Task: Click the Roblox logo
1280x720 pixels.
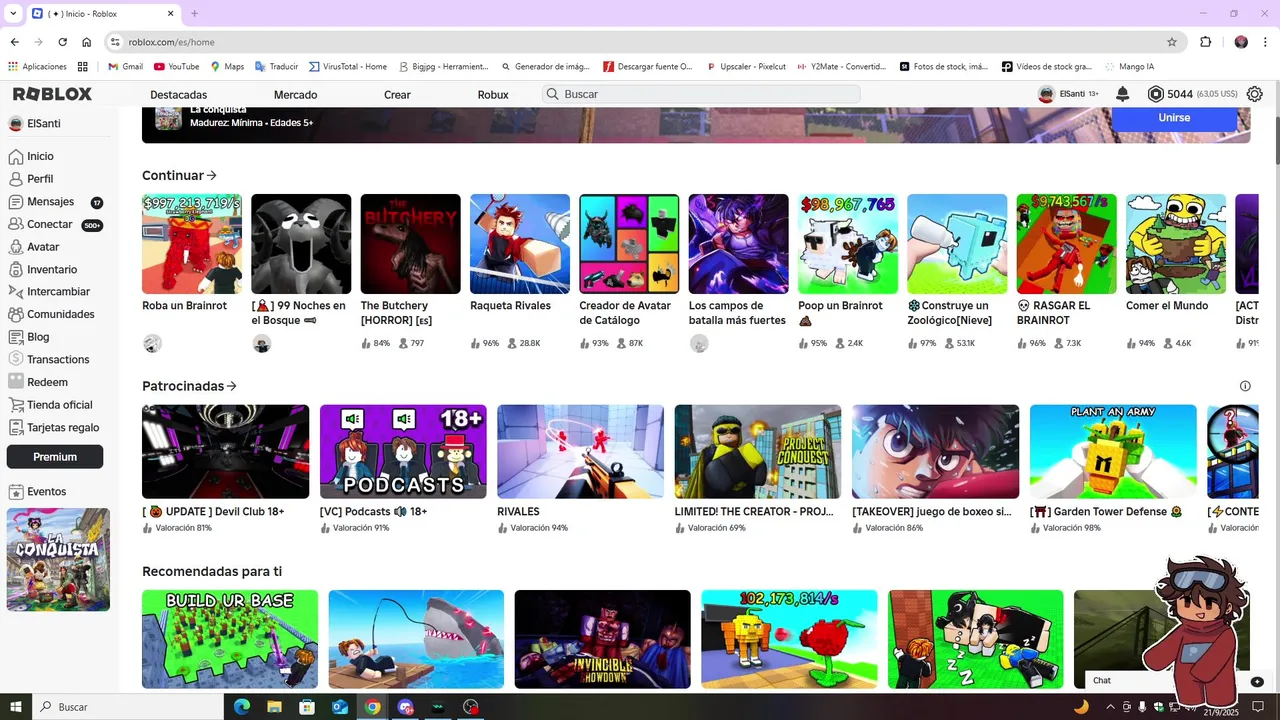Action: (x=52, y=94)
